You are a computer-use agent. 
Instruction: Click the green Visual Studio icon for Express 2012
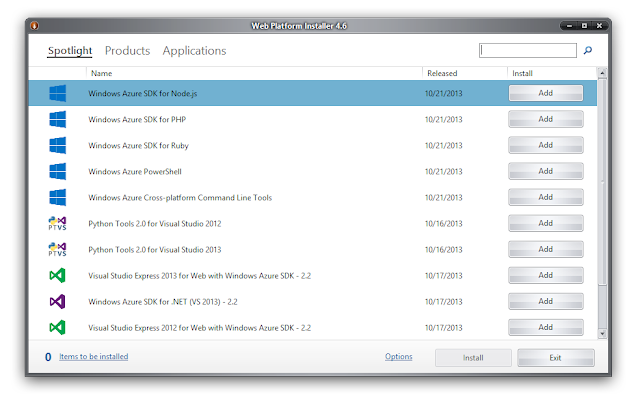(x=58, y=328)
